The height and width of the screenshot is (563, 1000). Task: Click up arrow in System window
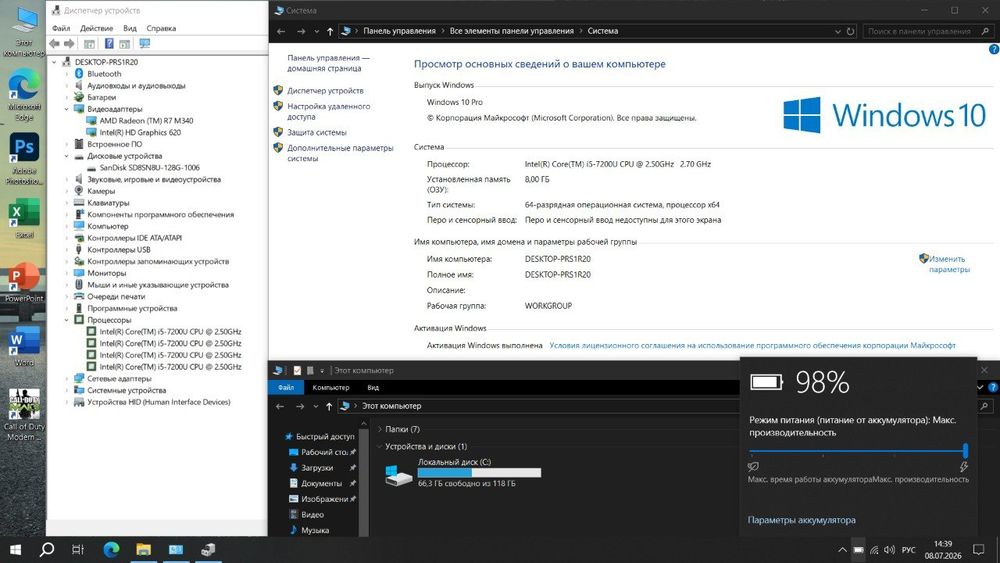click(x=330, y=31)
